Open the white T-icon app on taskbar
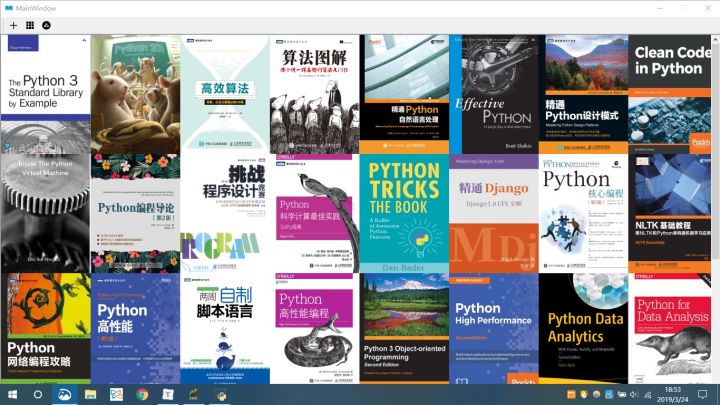Image resolution: width=720 pixels, height=405 pixels. (x=168, y=394)
